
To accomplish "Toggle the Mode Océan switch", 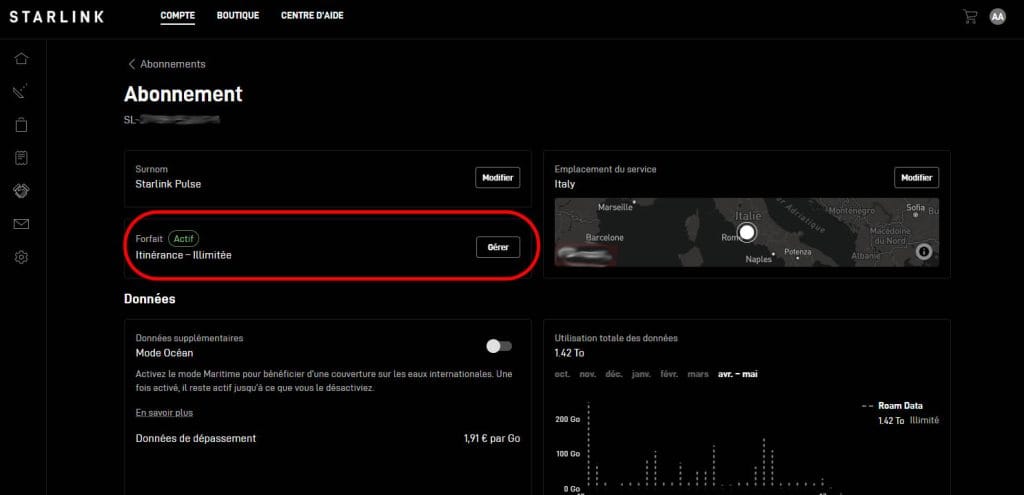I will click(499, 346).
